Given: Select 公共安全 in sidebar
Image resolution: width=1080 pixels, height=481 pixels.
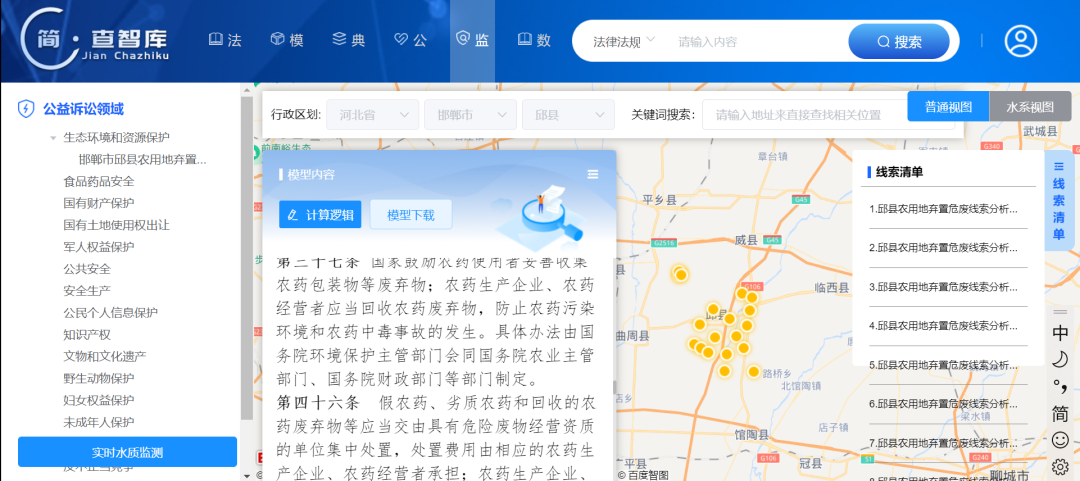Looking at the screenshot, I should pos(87,269).
